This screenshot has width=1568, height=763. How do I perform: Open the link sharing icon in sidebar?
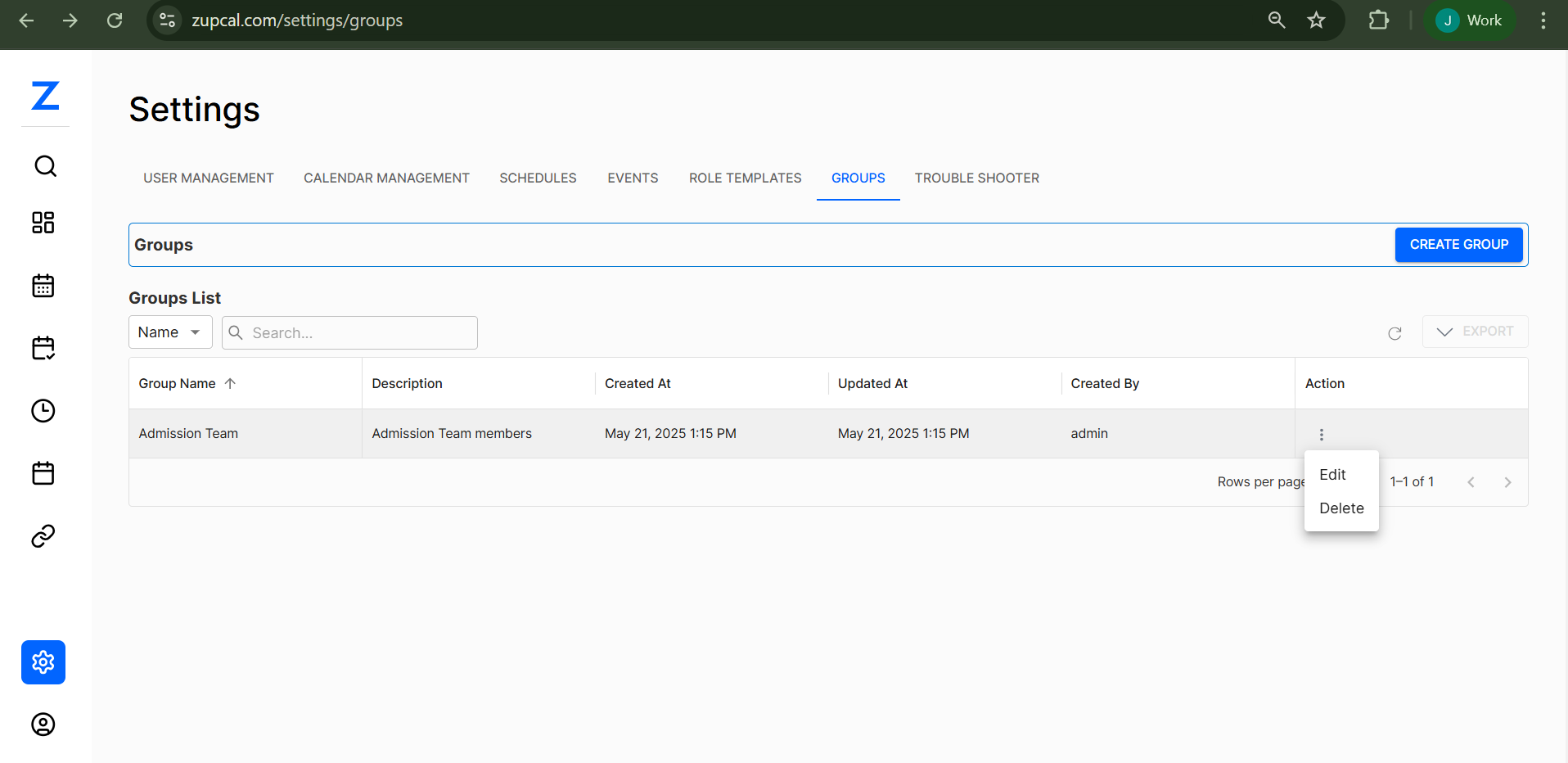pos(43,535)
